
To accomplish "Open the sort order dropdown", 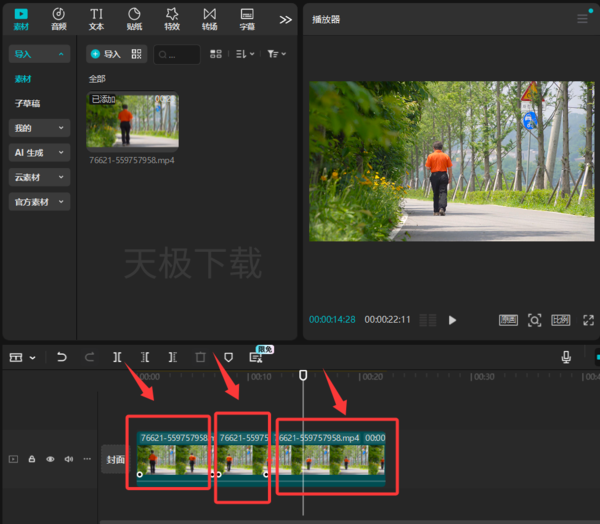I will pyautogui.click(x=245, y=54).
